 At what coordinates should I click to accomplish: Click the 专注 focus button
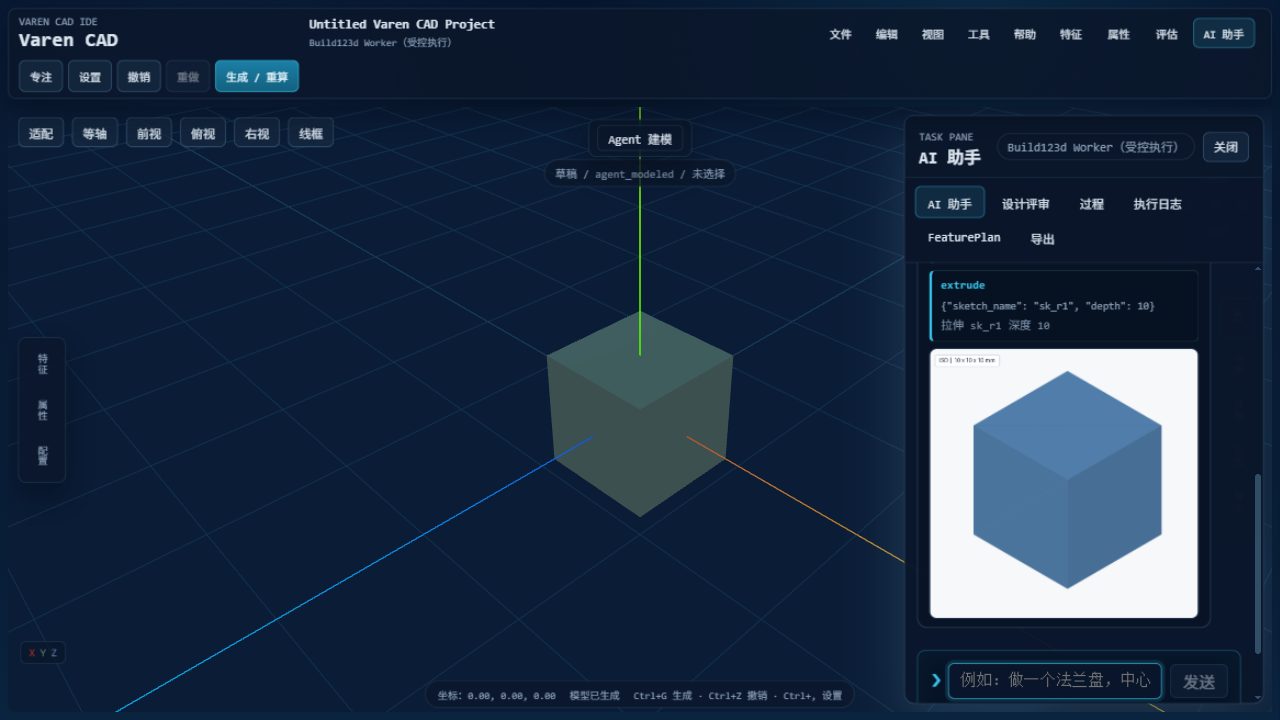point(41,77)
